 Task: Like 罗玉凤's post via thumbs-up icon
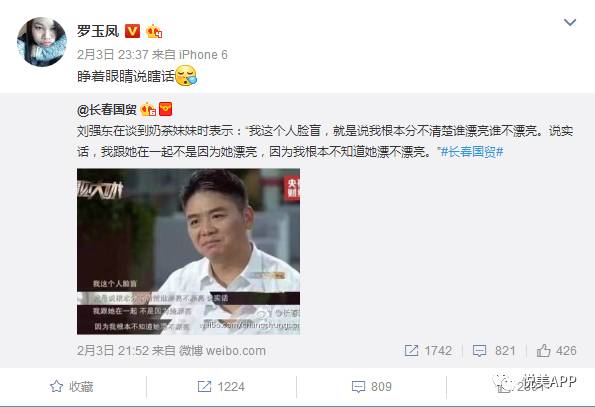[505, 387]
